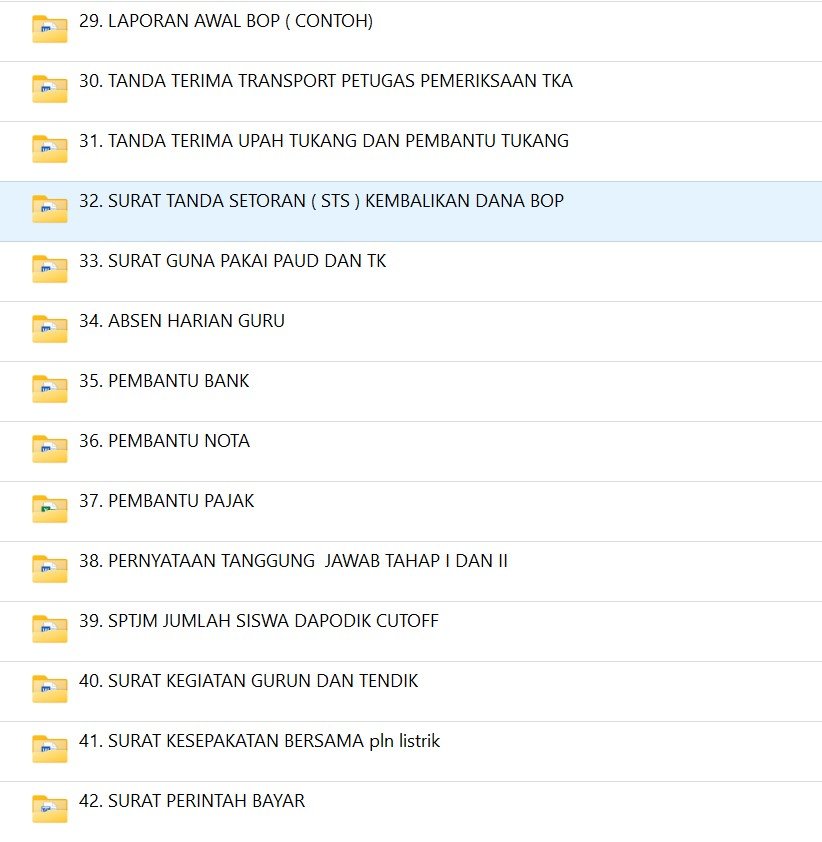Select the text 35. PEMBANTU BANK
This screenshot has width=822, height=842.
click(x=164, y=381)
